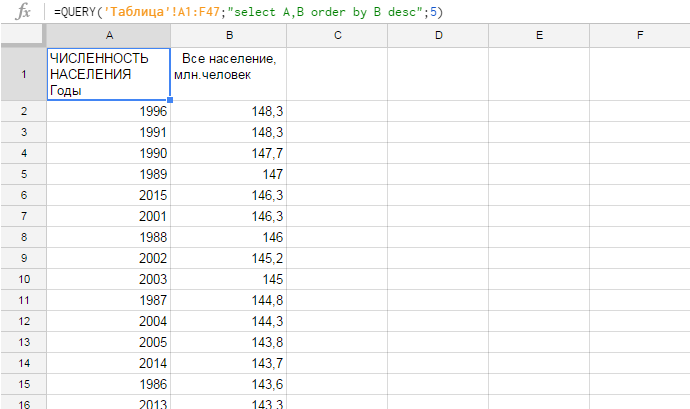This screenshot has height=409, width=690.
Task: Select row 4 header
Action: pyautogui.click(x=24, y=153)
